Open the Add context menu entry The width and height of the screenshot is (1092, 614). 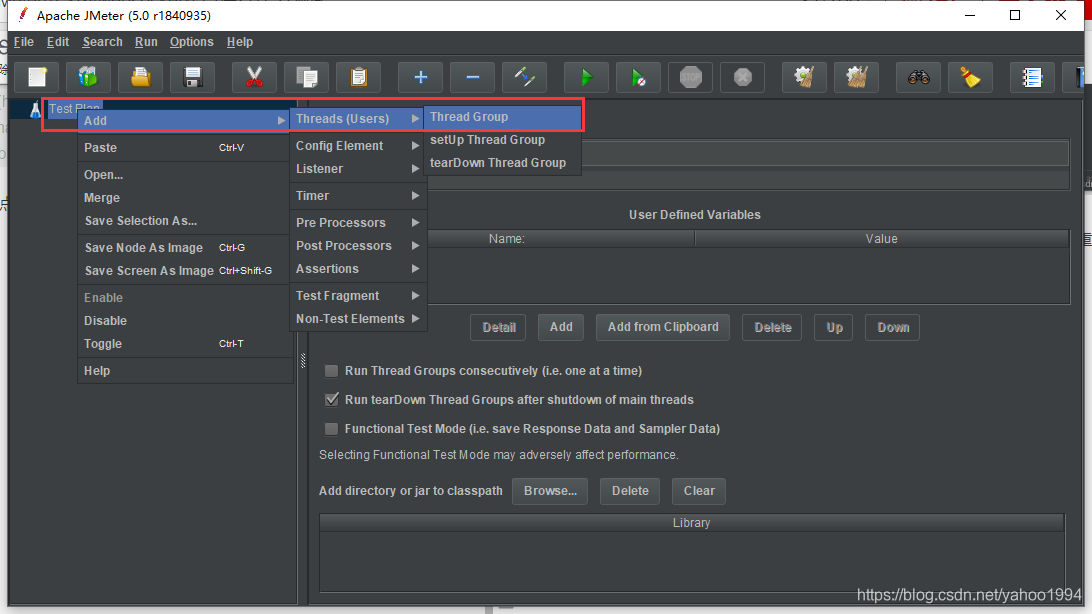184,120
